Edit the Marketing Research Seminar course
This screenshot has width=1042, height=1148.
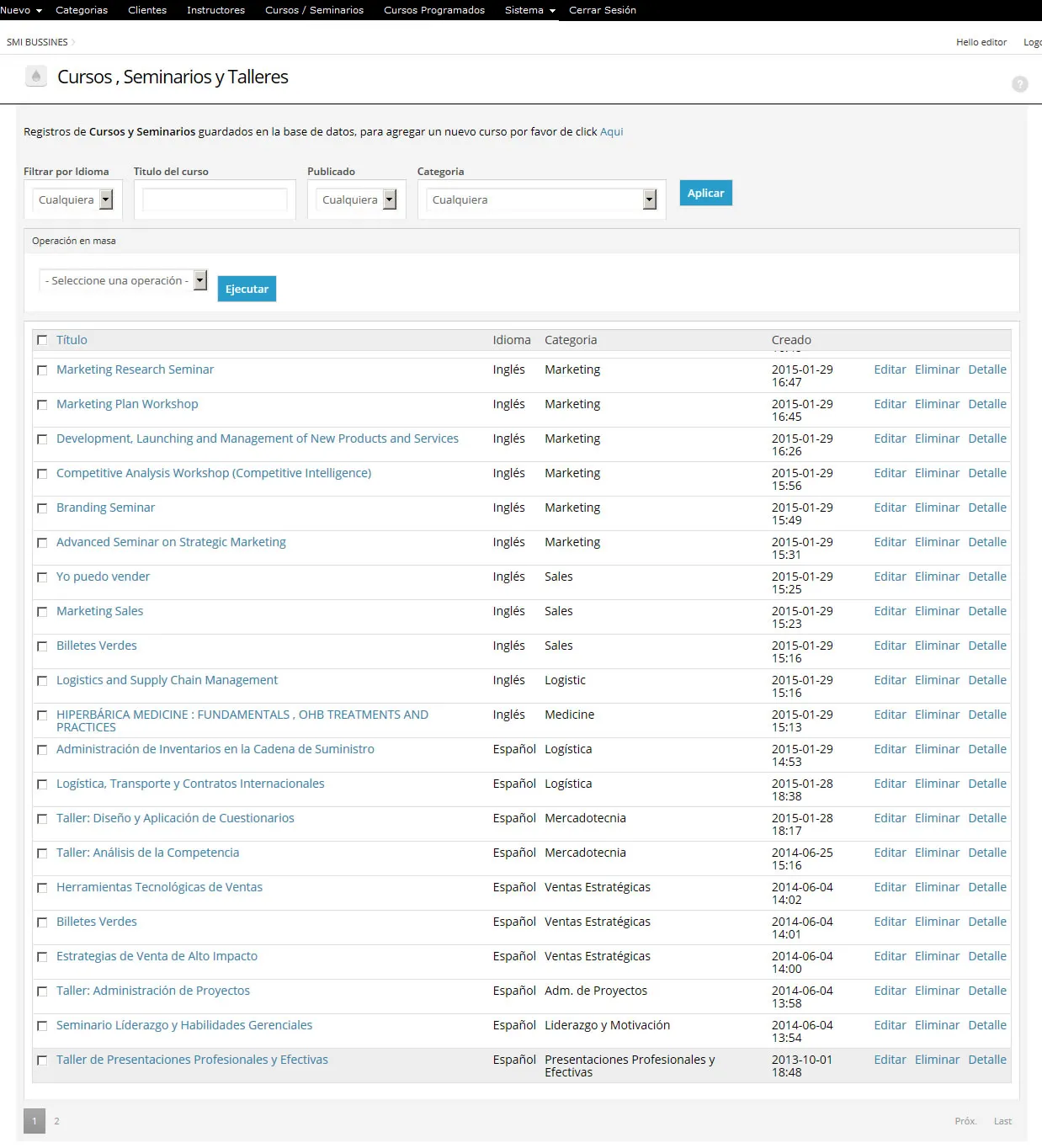click(890, 369)
